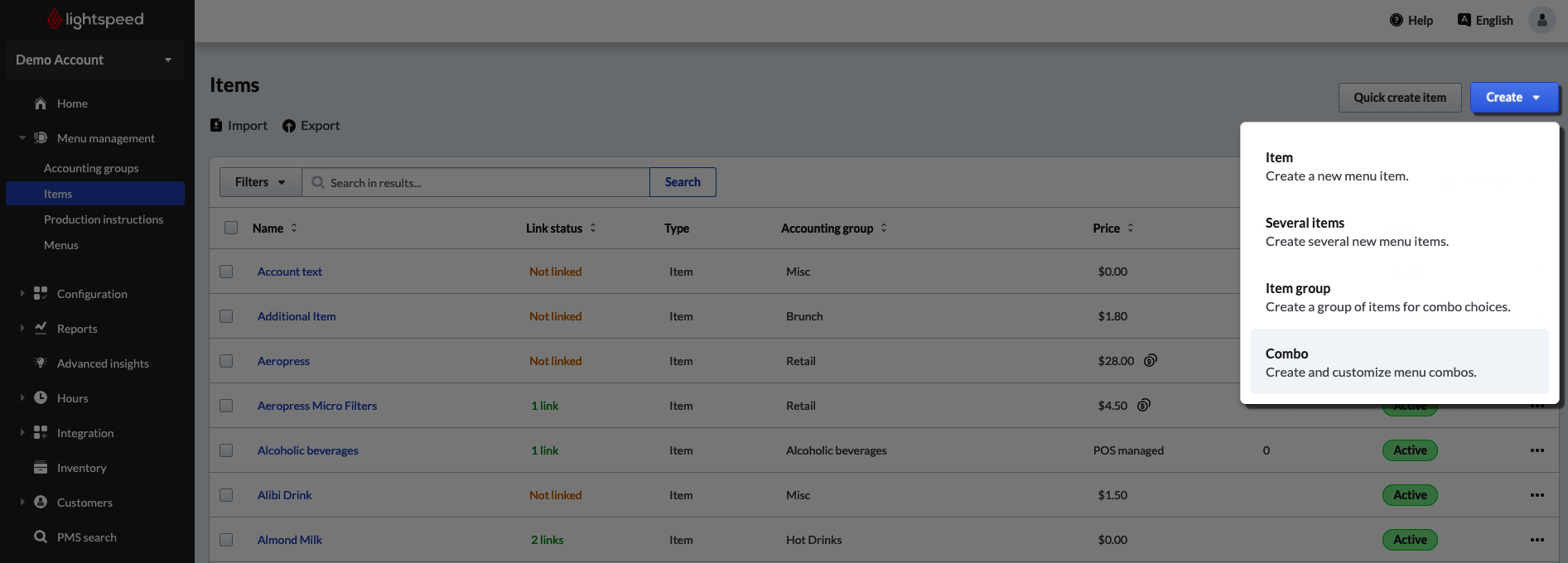1568x563 pixels.
Task: Tick the checkbox for Account text
Action: pyautogui.click(x=226, y=272)
